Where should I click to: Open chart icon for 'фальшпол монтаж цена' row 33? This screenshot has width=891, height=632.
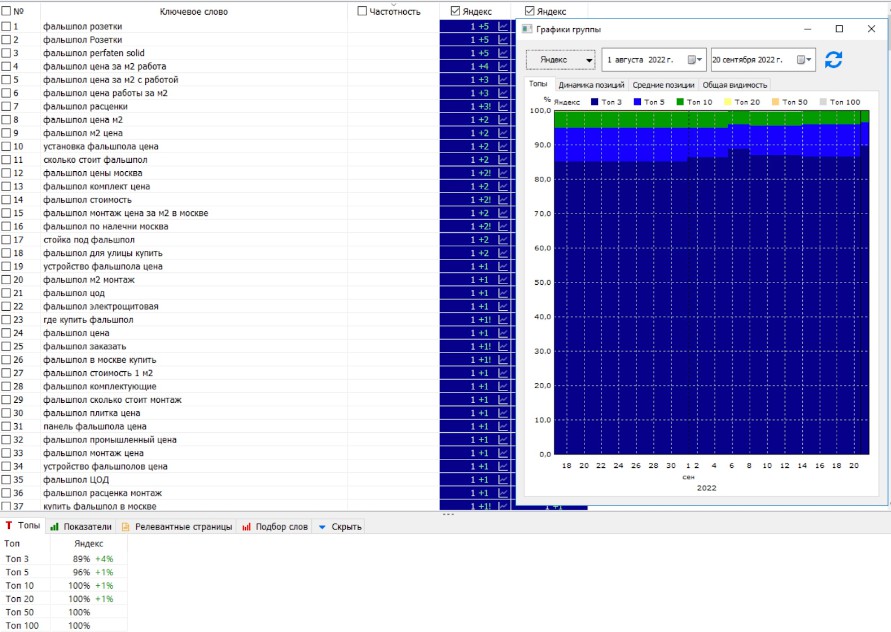pos(503,453)
